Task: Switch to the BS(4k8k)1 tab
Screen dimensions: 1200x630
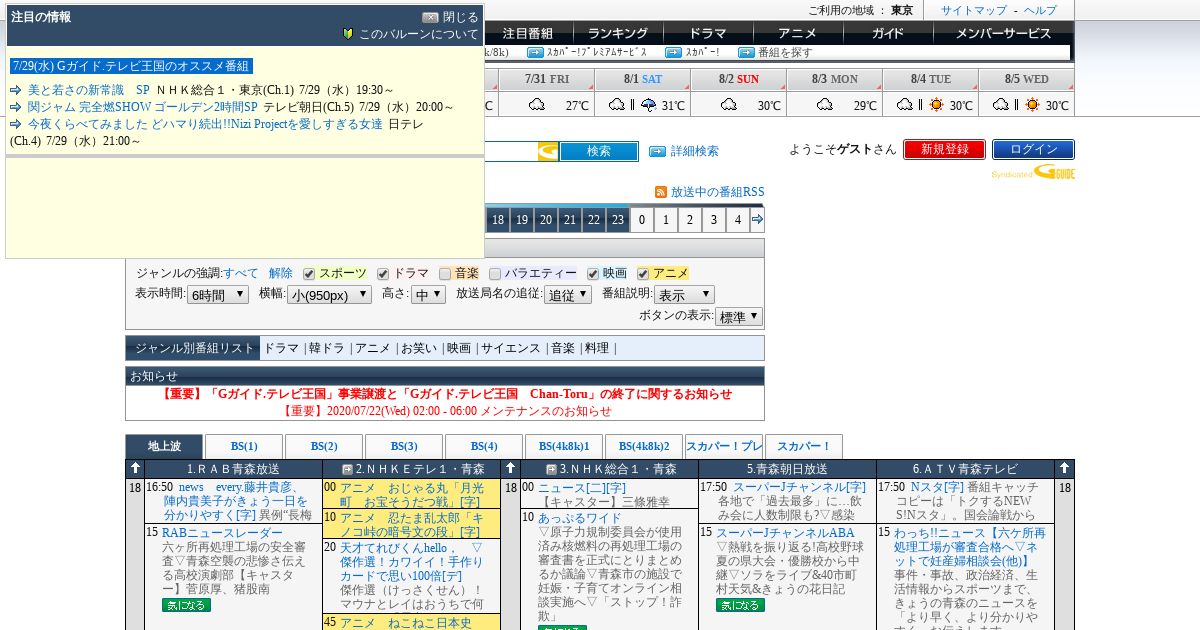Action: pos(564,447)
